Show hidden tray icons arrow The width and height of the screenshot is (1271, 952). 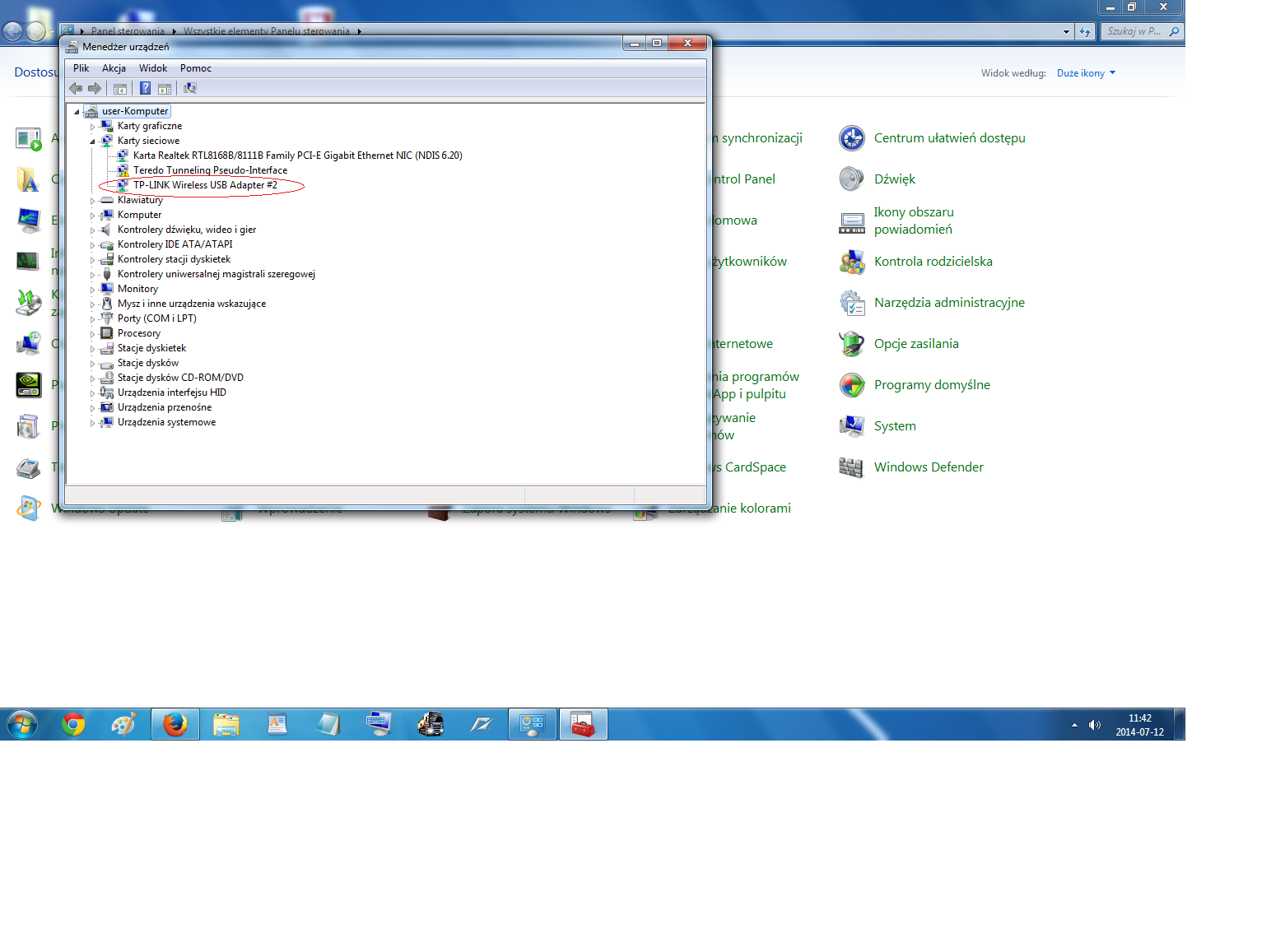[1074, 725]
